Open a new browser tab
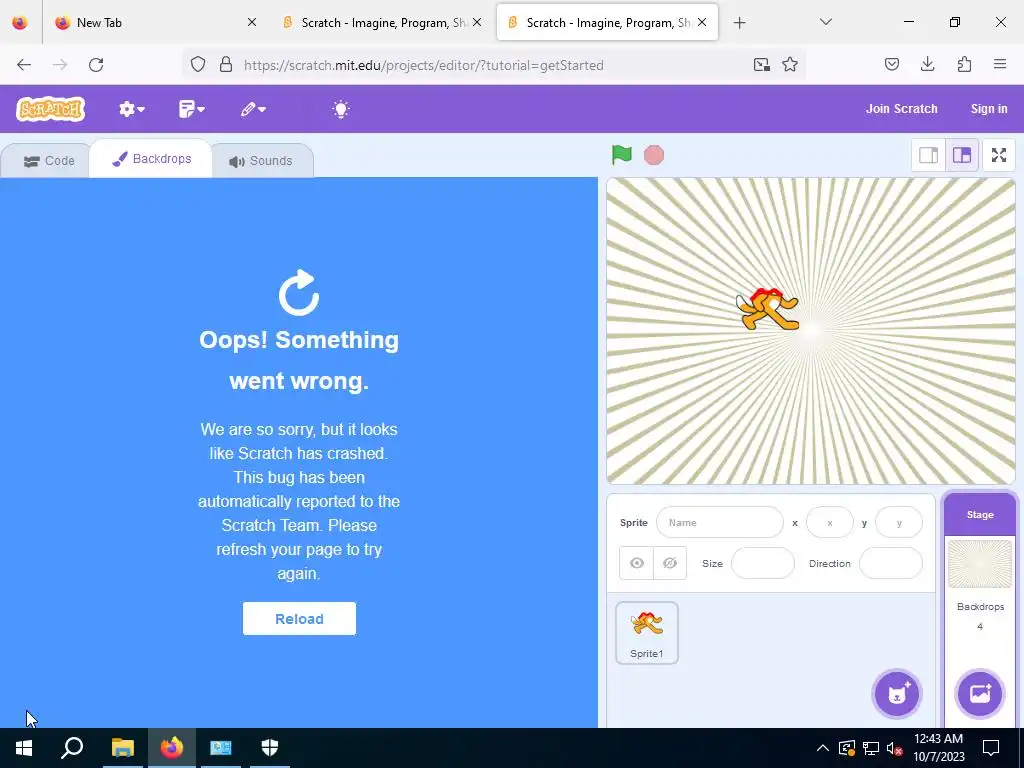This screenshot has height=768, width=1024. click(739, 23)
